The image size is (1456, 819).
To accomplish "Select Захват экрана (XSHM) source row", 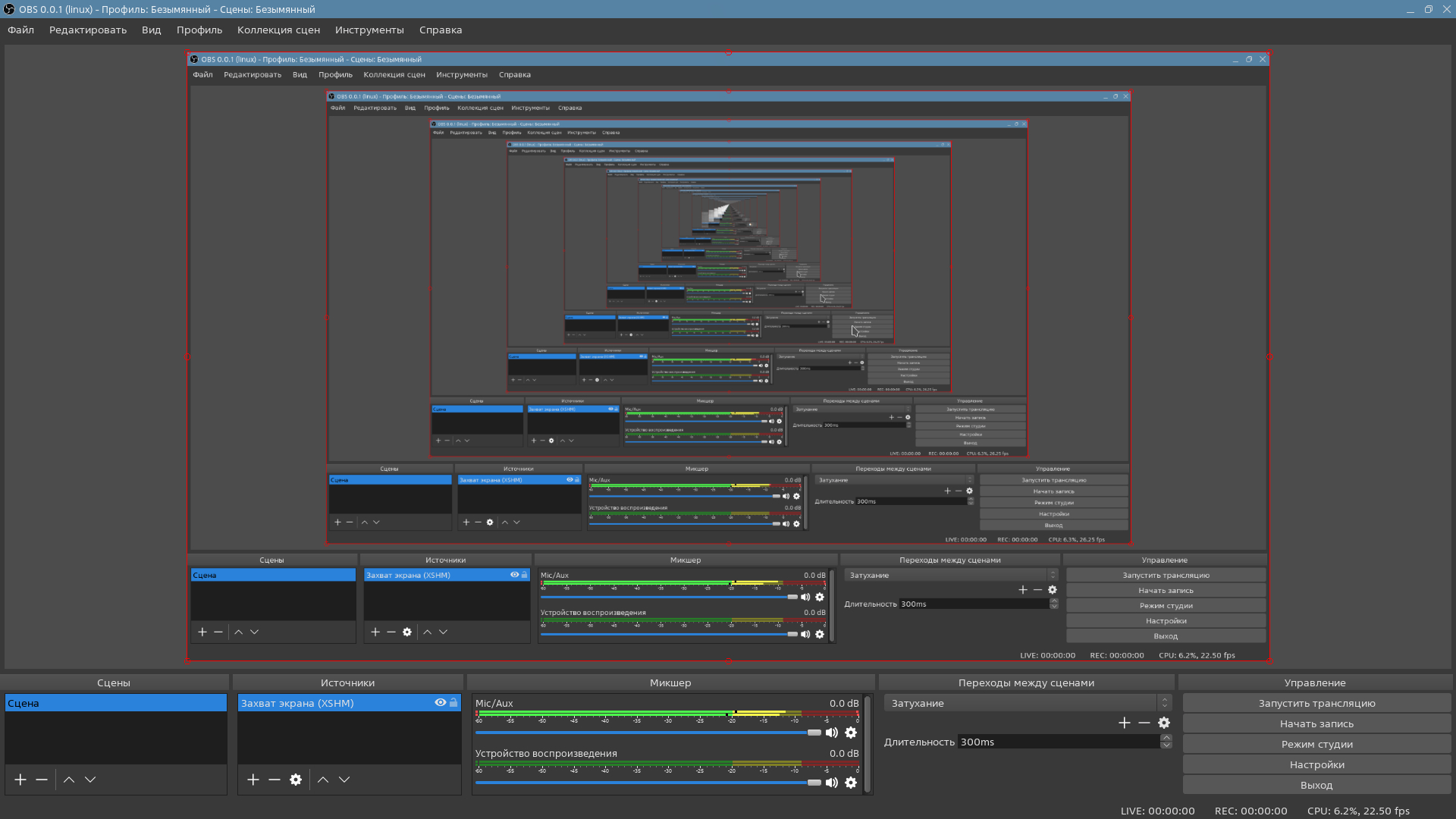I will (349, 703).
